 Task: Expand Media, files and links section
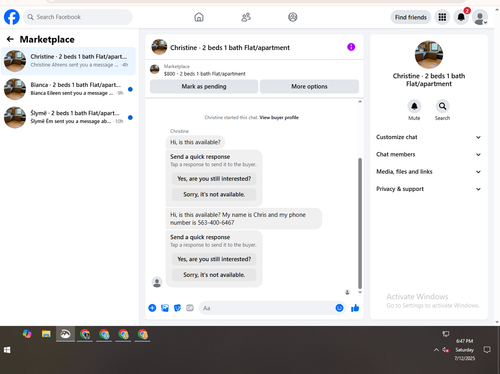pos(429,172)
